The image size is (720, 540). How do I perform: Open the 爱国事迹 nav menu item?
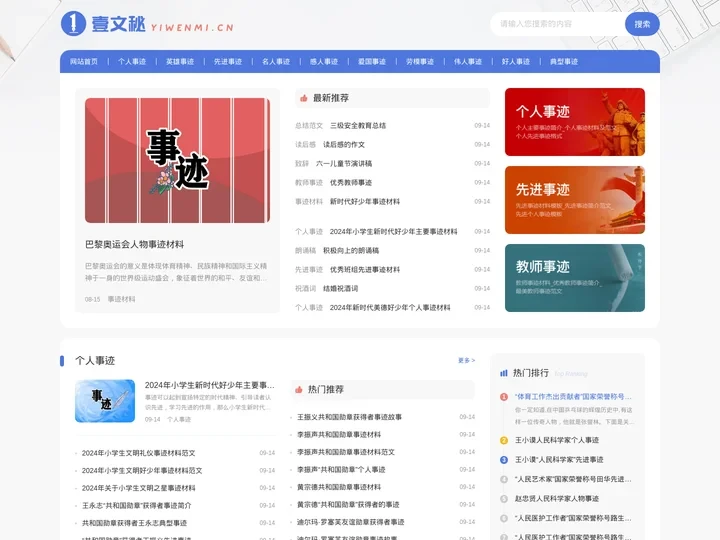[372, 62]
